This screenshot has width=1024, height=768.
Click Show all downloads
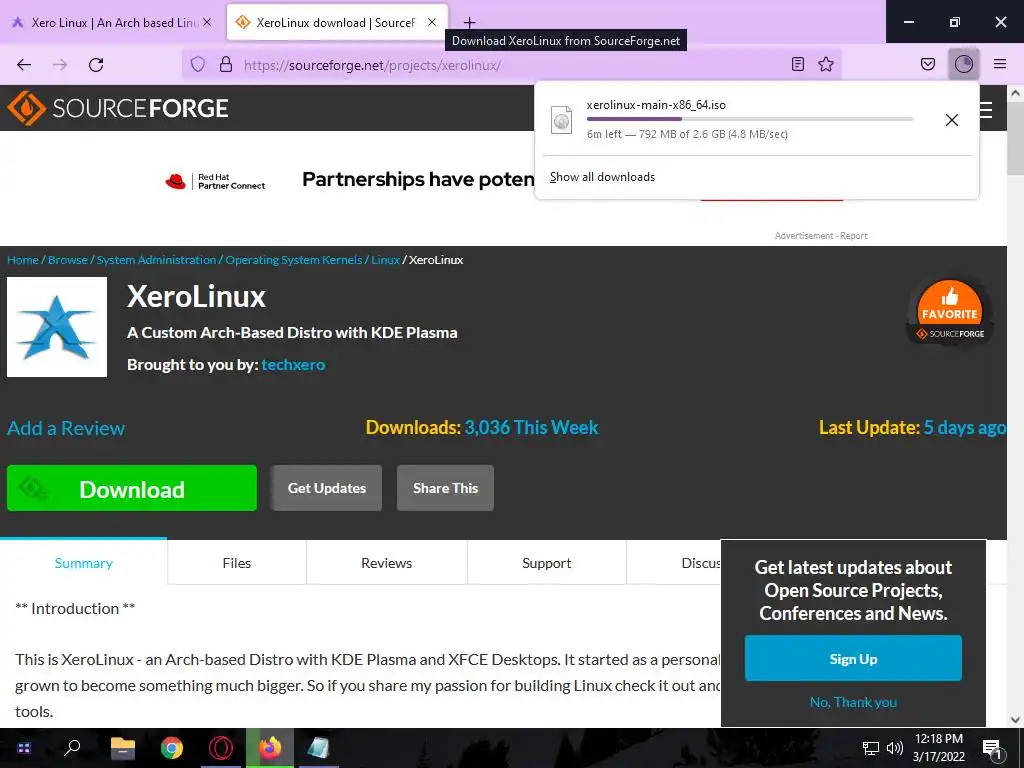coord(602,177)
